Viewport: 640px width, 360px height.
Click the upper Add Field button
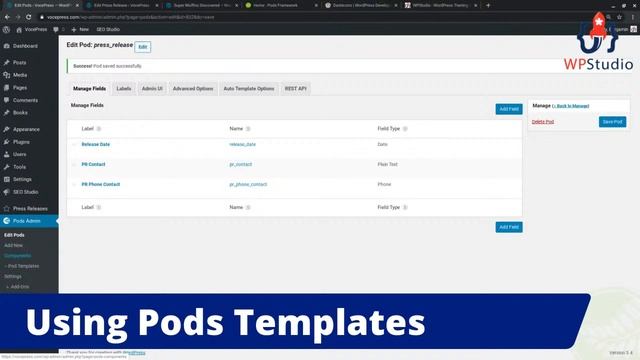pos(509,109)
